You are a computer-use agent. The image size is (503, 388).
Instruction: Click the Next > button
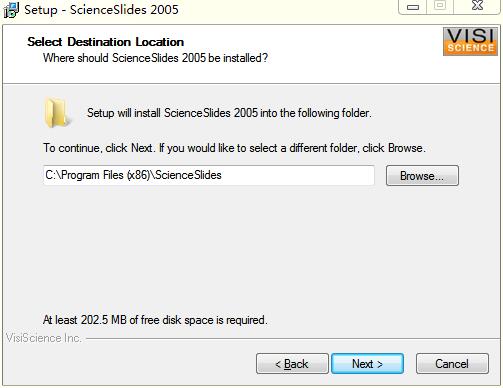pos(367,364)
